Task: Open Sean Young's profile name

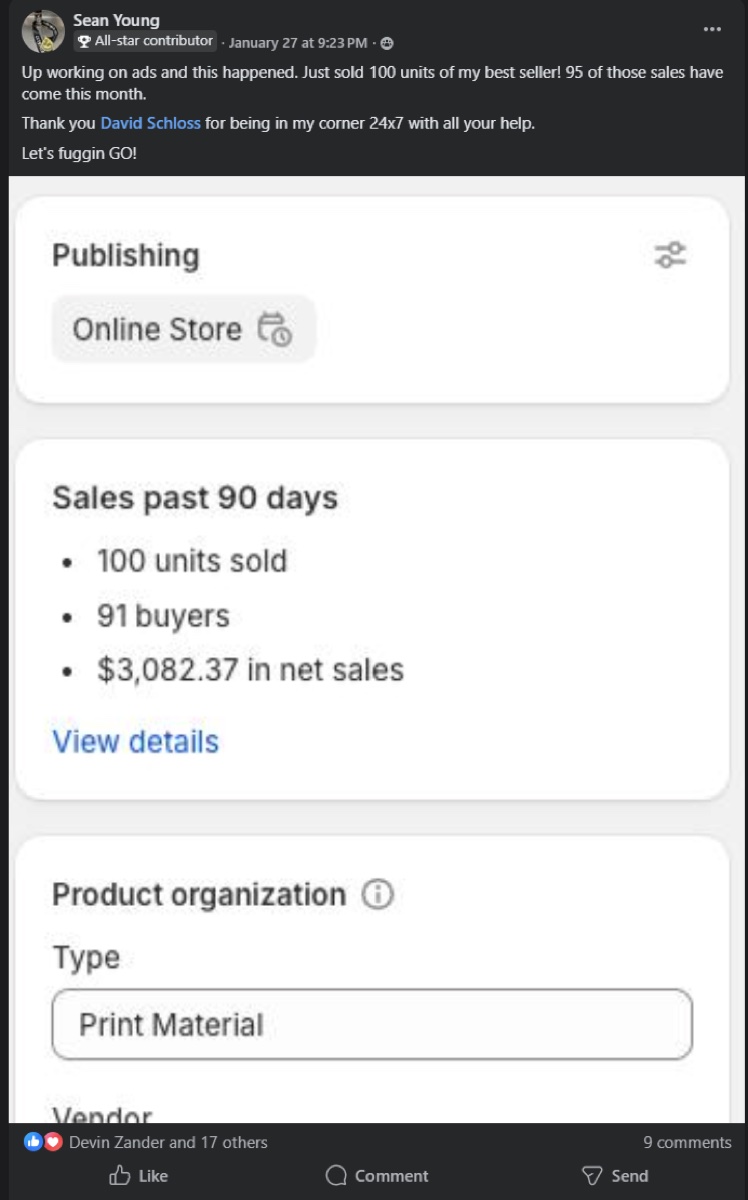Action: point(114,19)
